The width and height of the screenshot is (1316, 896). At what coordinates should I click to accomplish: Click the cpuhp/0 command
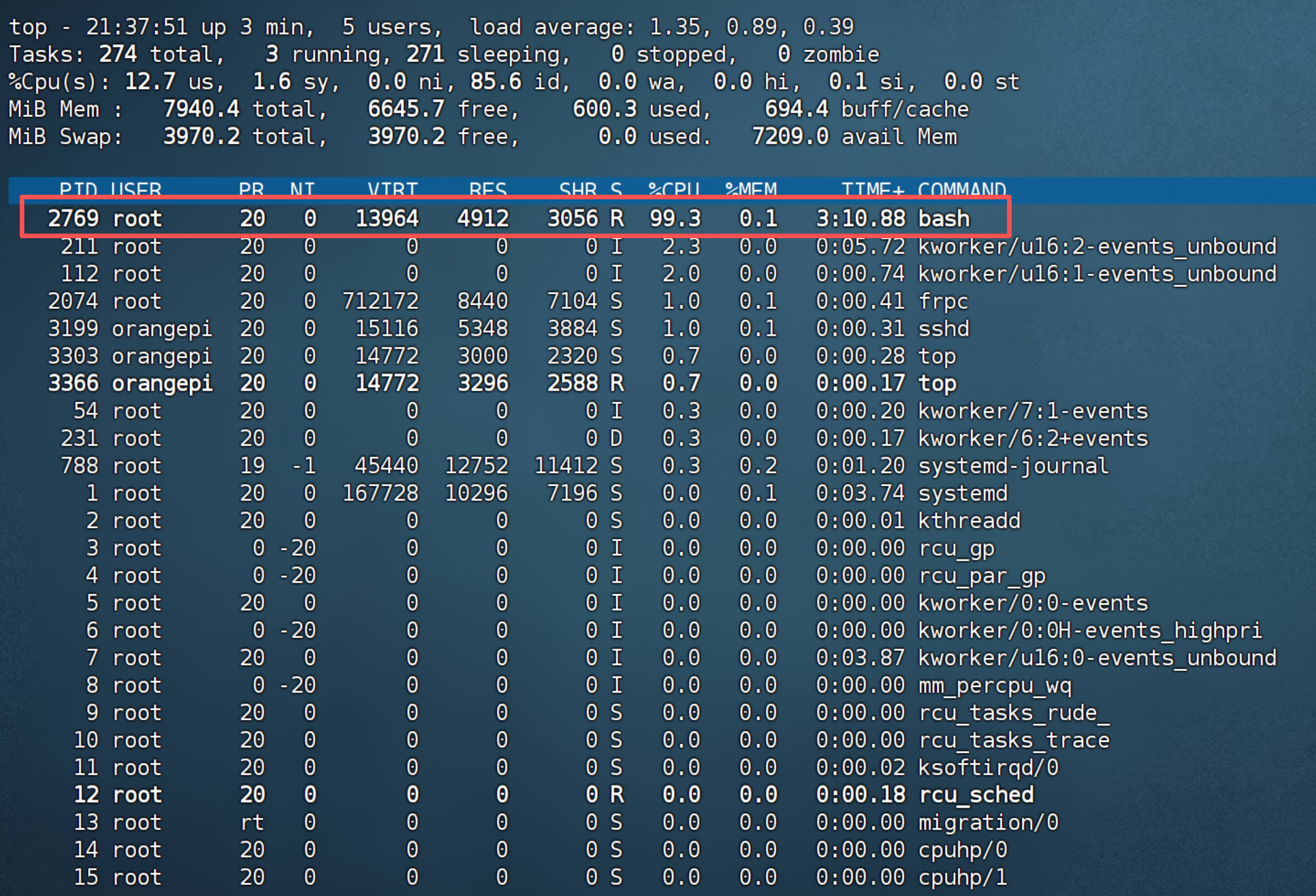pos(962,850)
